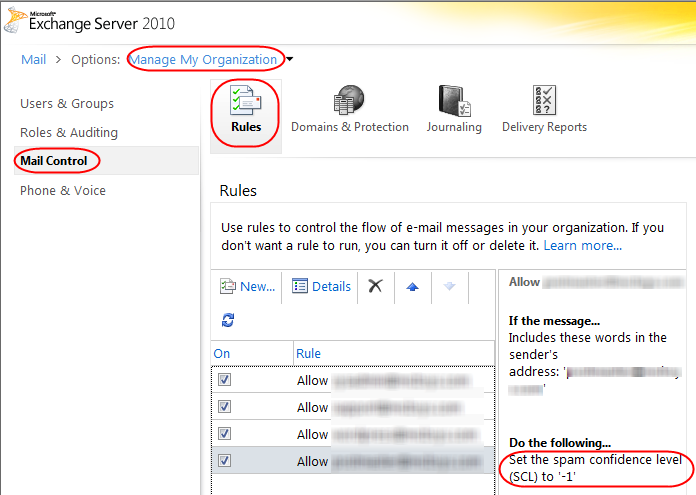Click the 'If the message...' heading
Viewport: 696px width, 495px height.
coord(554,321)
